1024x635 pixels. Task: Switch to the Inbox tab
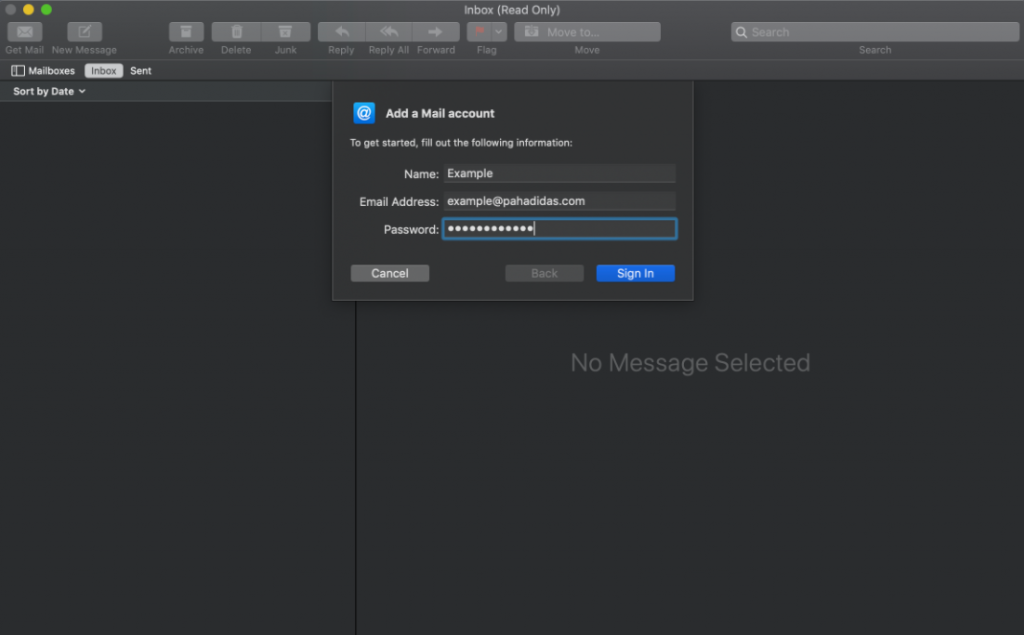point(104,71)
